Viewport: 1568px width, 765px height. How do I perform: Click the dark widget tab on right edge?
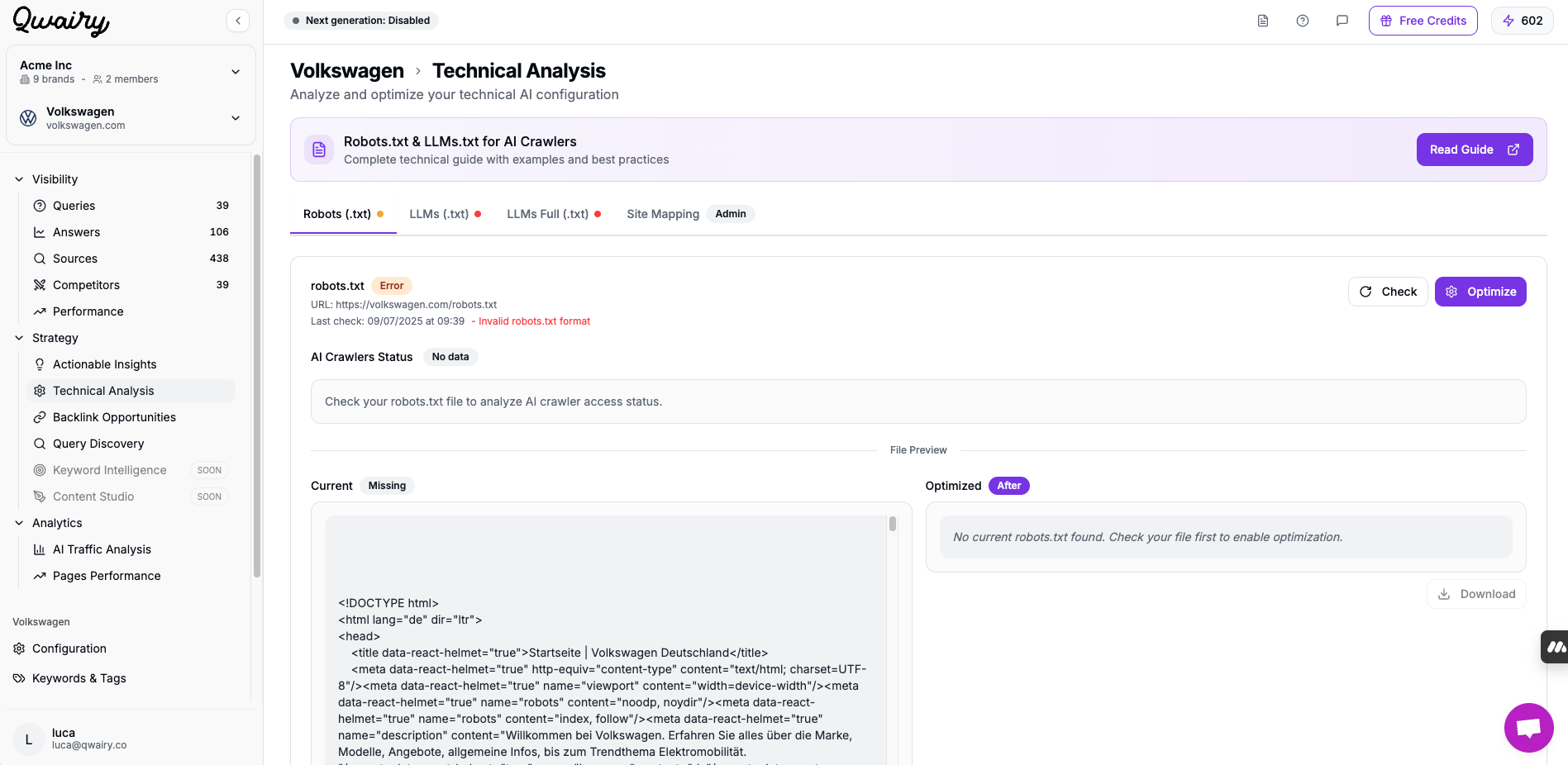click(x=1554, y=647)
